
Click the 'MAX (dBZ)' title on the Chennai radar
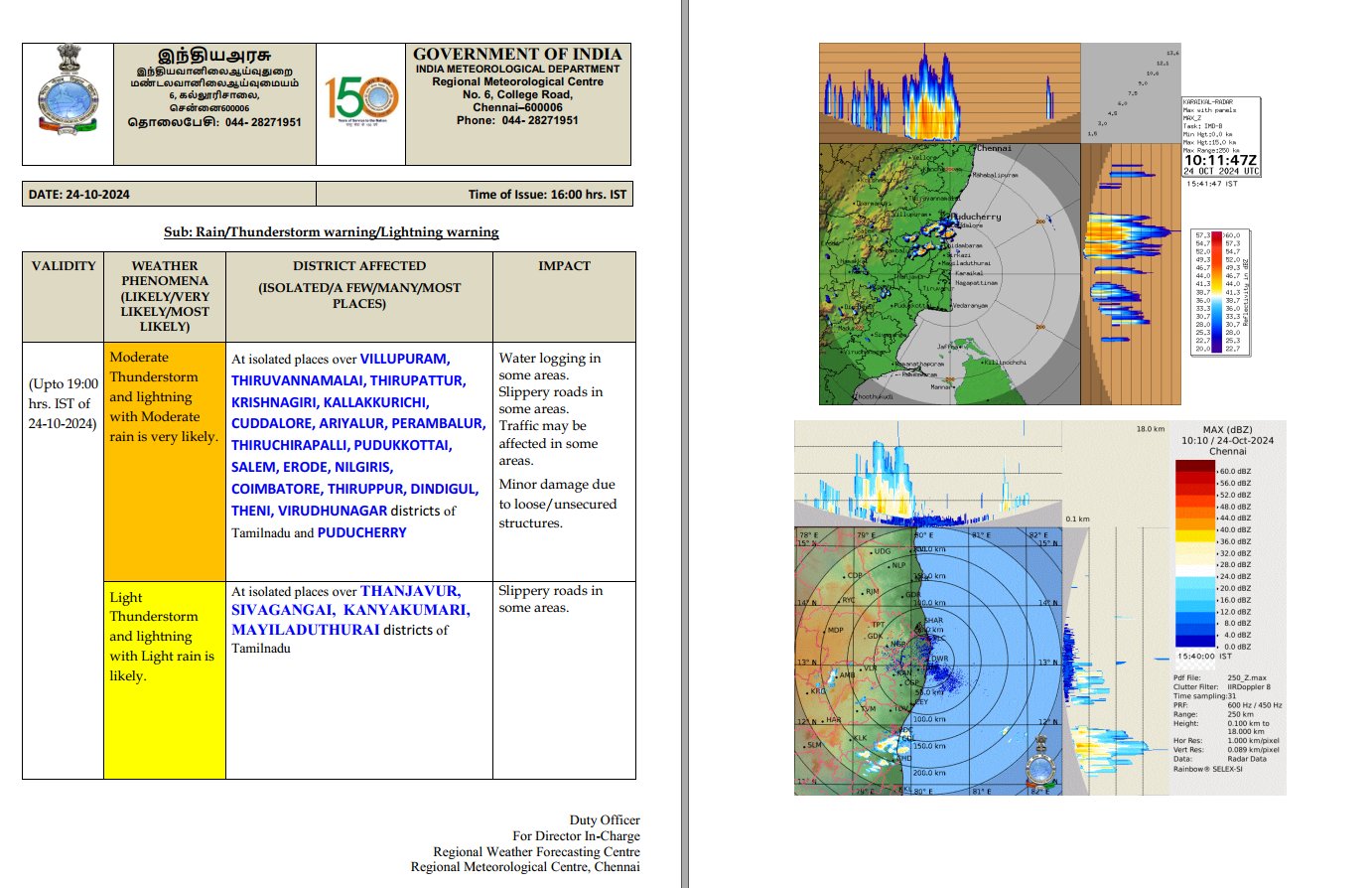tap(1227, 430)
